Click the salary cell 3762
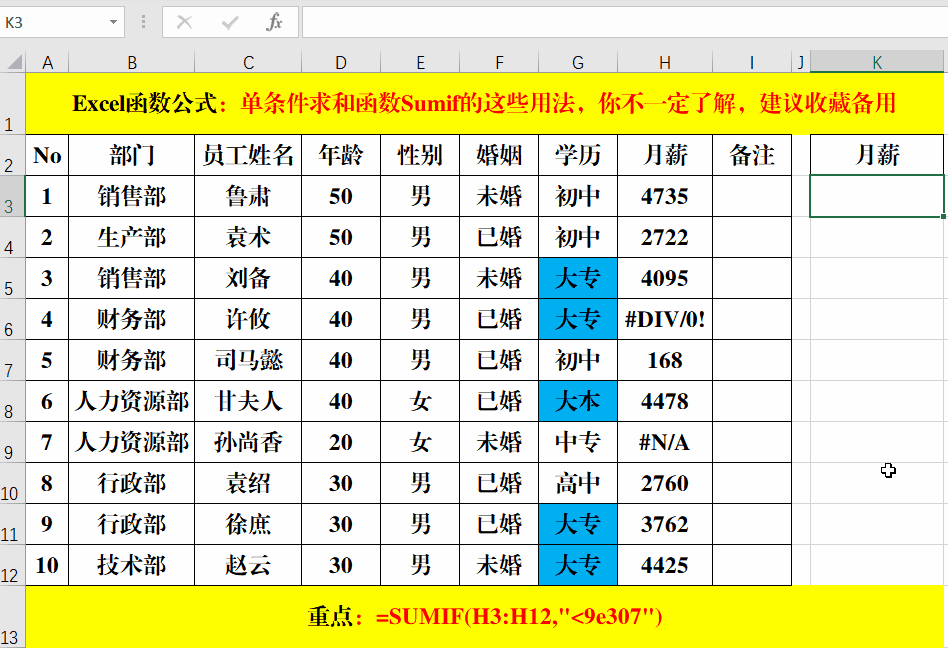The width and height of the screenshot is (948, 648). [665, 524]
